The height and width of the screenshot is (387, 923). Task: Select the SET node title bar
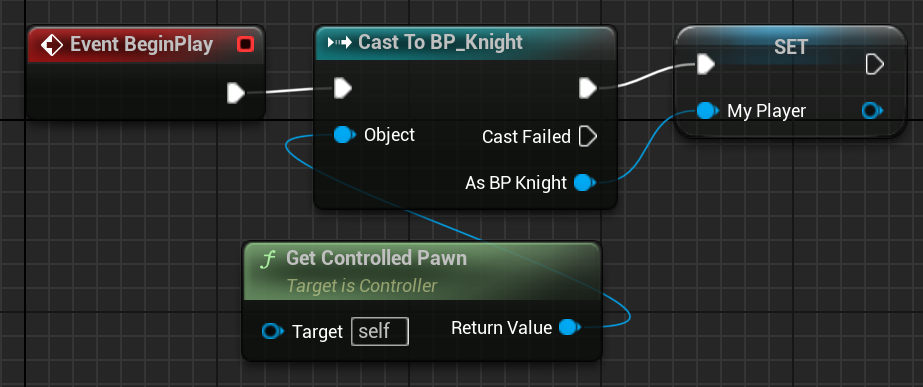pyautogui.click(x=790, y=47)
